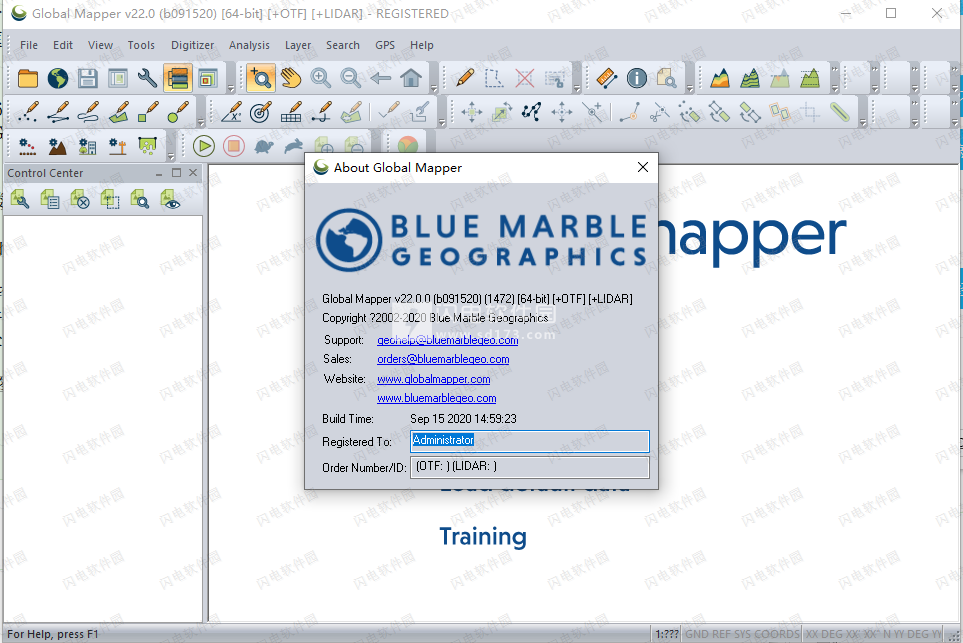Open layer metadata list in Control Center
Image resolution: width=963 pixels, height=643 pixels.
[50, 199]
